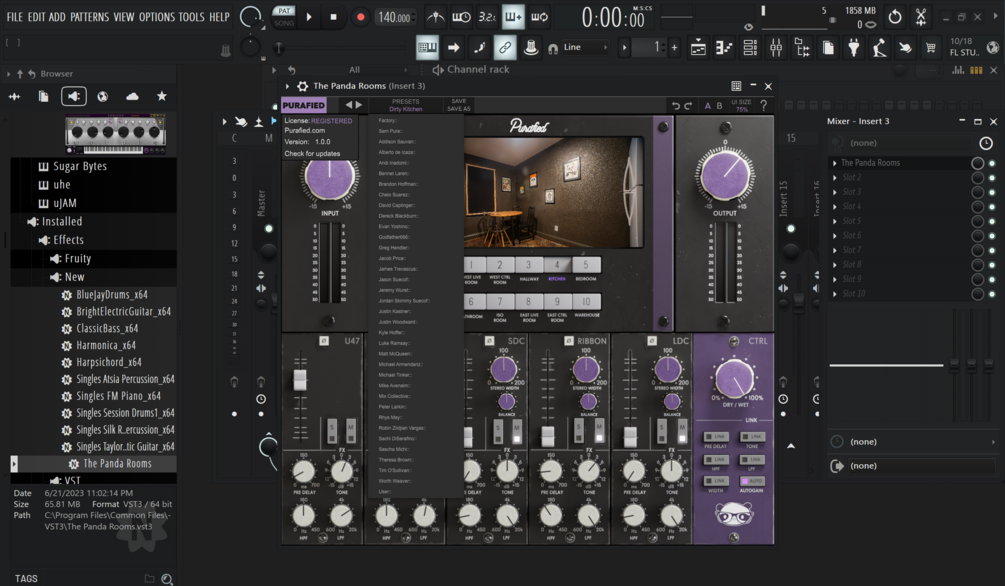Mute the RIBBON mic channel
This screenshot has height=586, width=1005.
599,430
